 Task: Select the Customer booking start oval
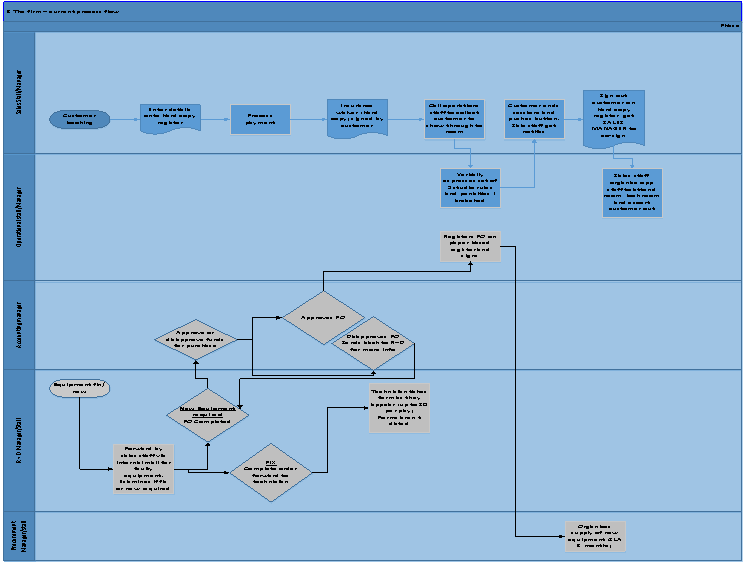coord(79,119)
